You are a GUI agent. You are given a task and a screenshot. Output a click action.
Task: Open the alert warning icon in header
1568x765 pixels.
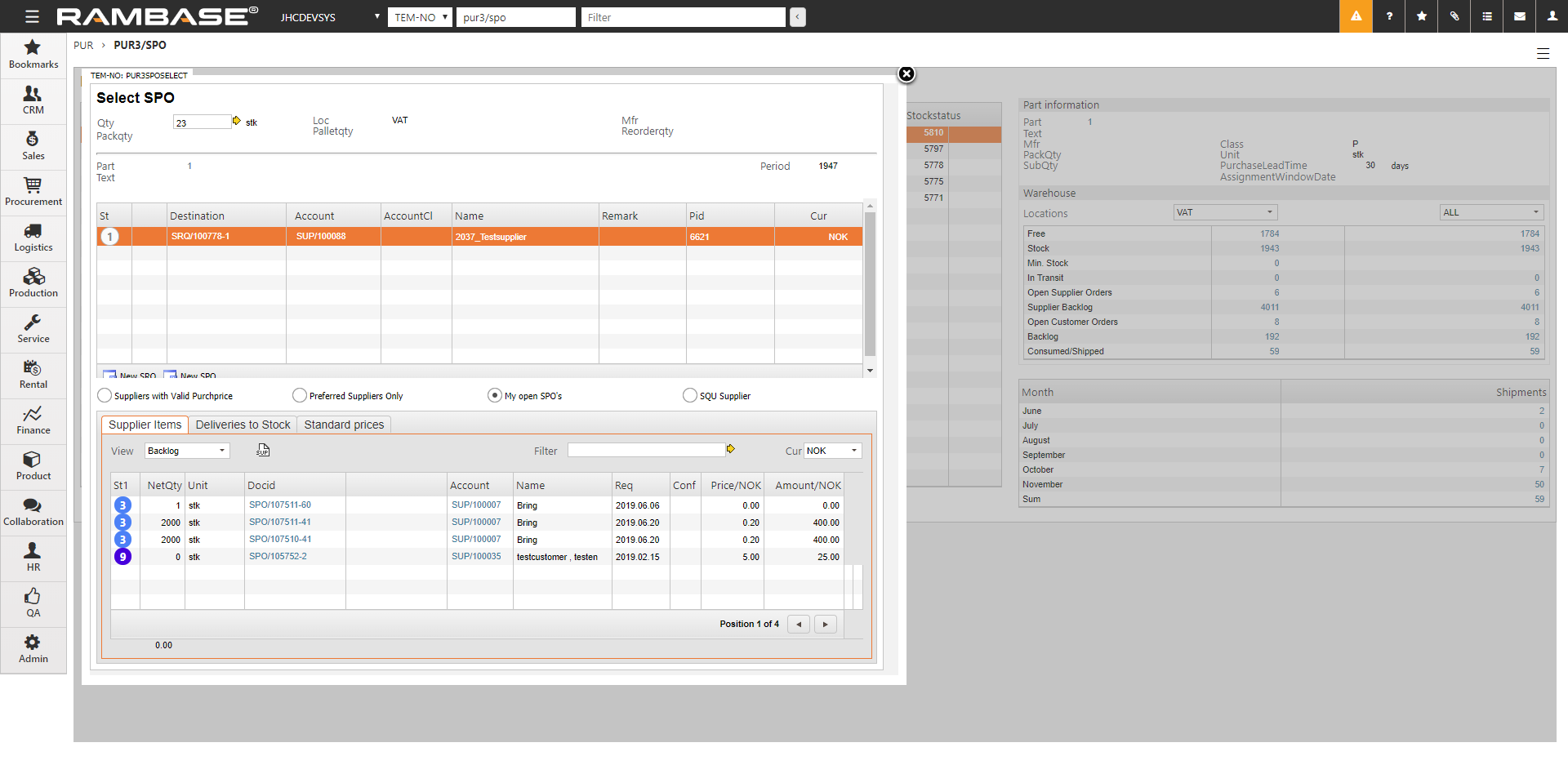tap(1356, 16)
